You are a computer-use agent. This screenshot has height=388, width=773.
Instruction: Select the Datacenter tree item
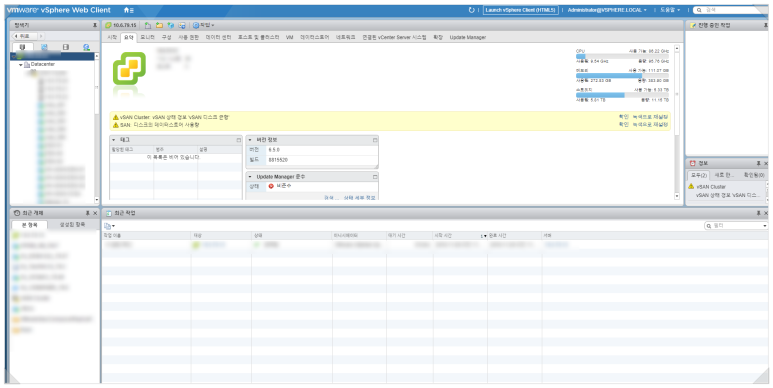[43, 65]
